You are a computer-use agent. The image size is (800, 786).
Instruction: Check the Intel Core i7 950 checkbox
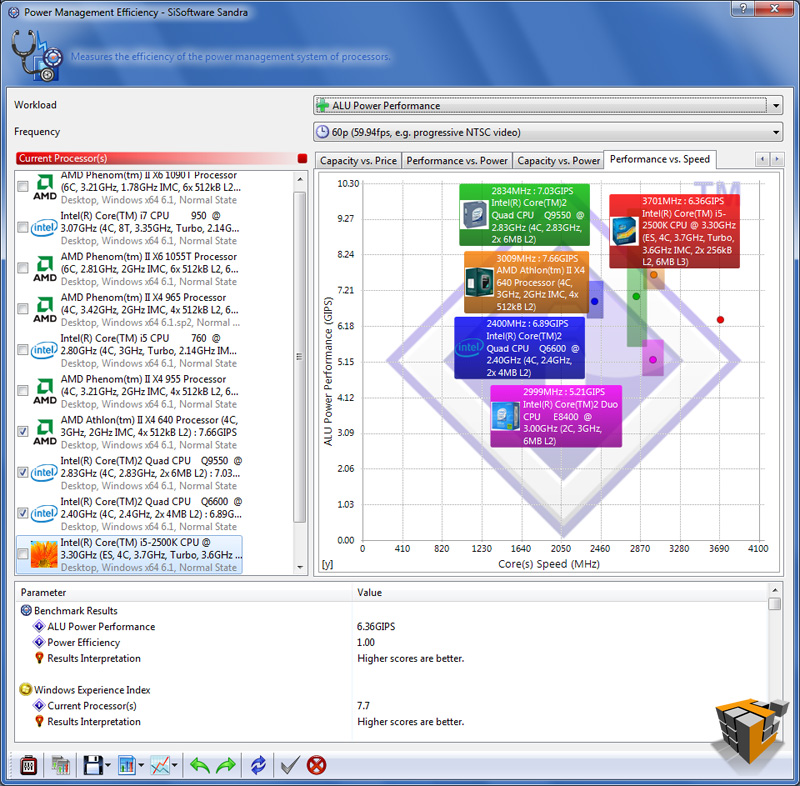pyautogui.click(x=22, y=227)
